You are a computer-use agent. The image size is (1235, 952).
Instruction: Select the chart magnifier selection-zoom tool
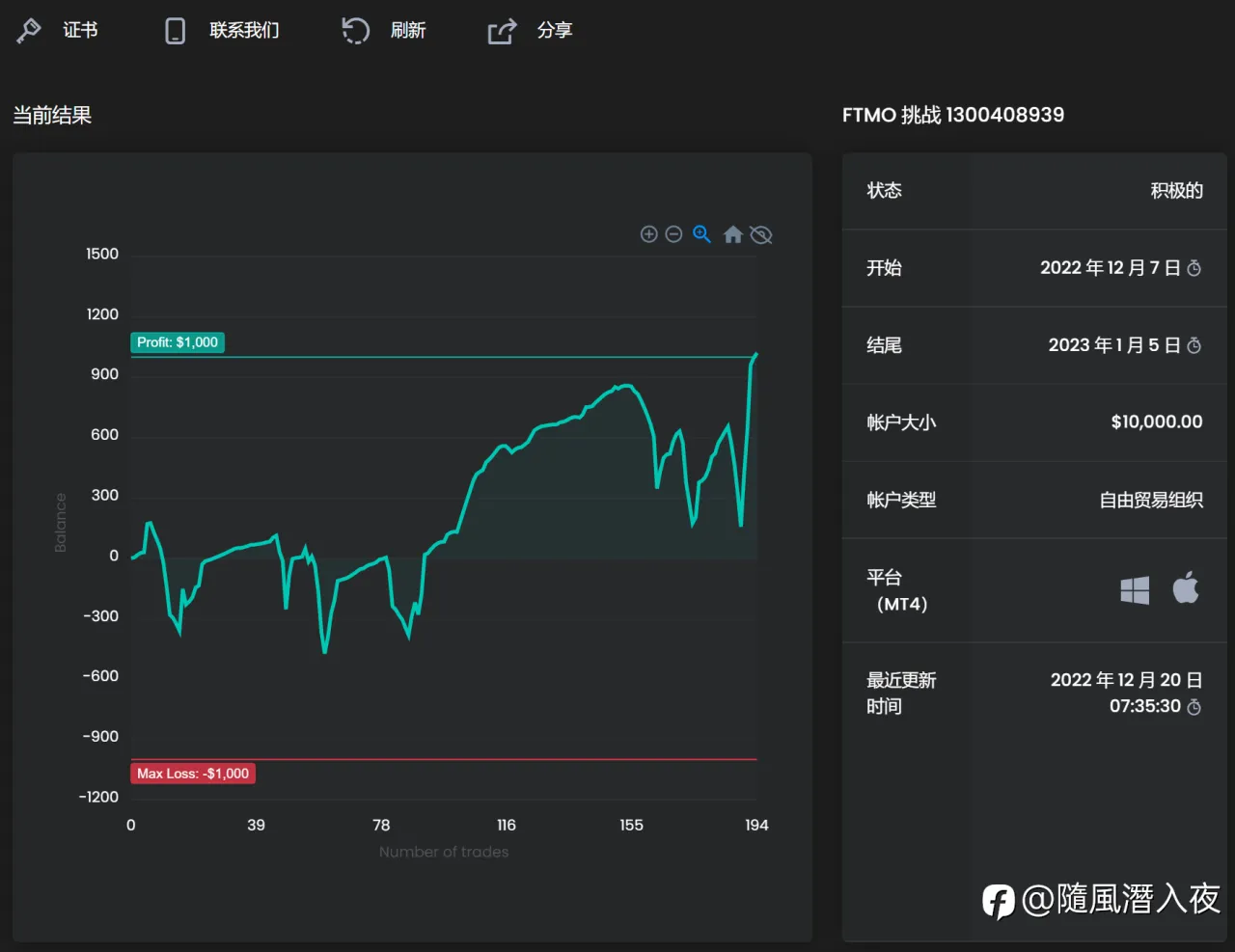[x=701, y=234]
